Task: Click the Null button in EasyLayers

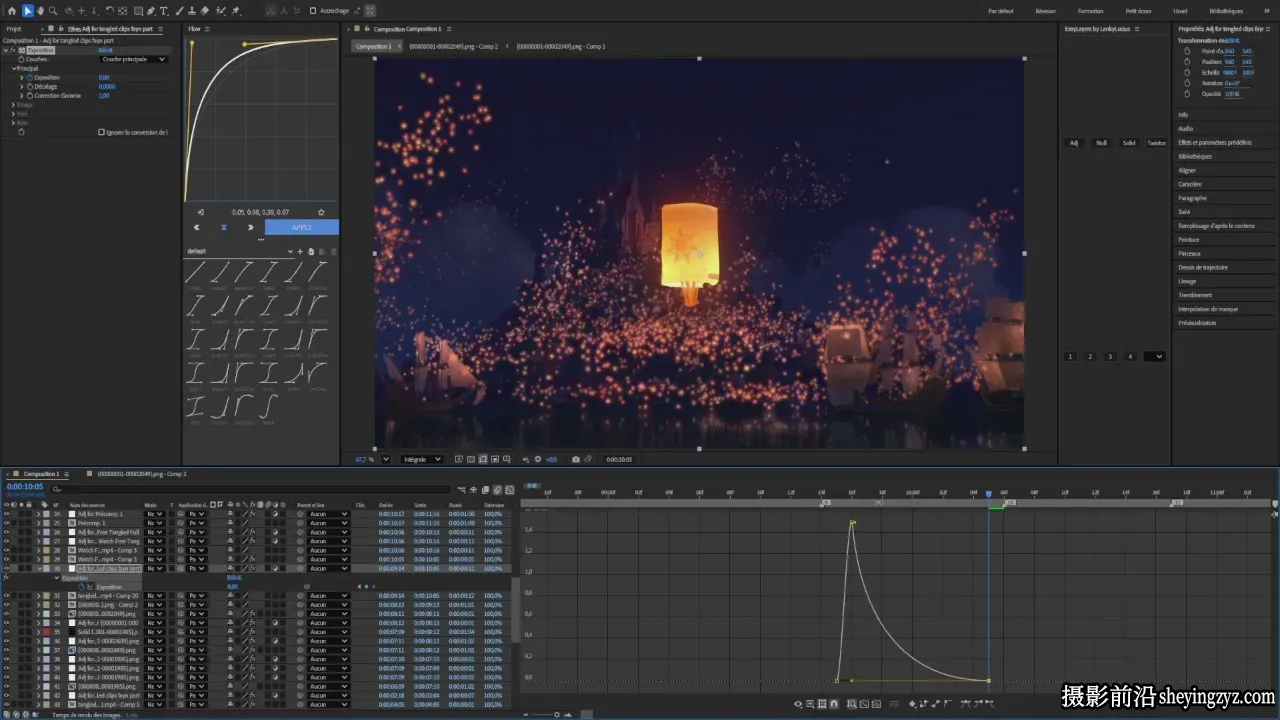Action: (x=1101, y=143)
